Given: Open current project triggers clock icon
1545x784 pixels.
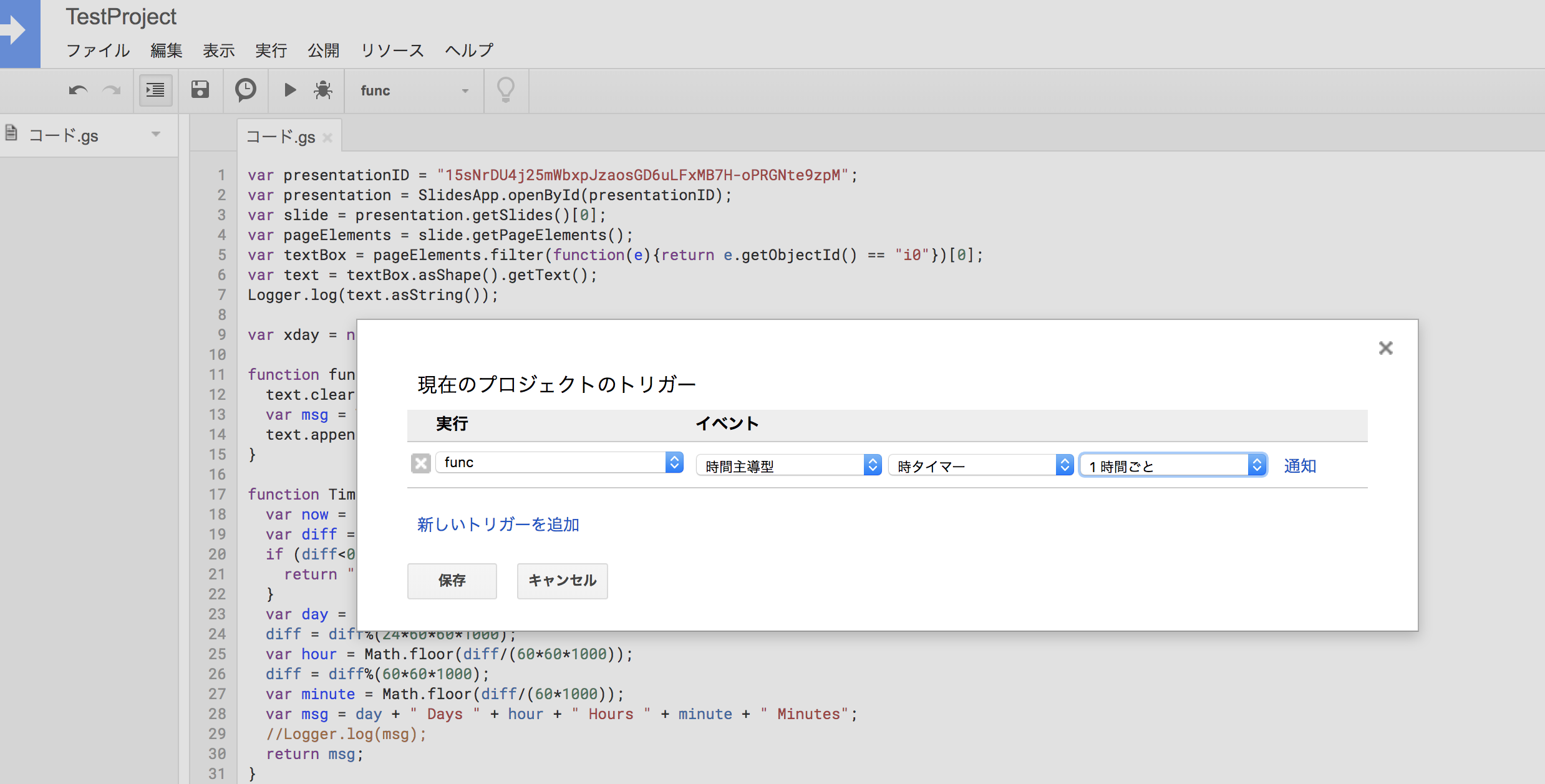Looking at the screenshot, I should 246,90.
